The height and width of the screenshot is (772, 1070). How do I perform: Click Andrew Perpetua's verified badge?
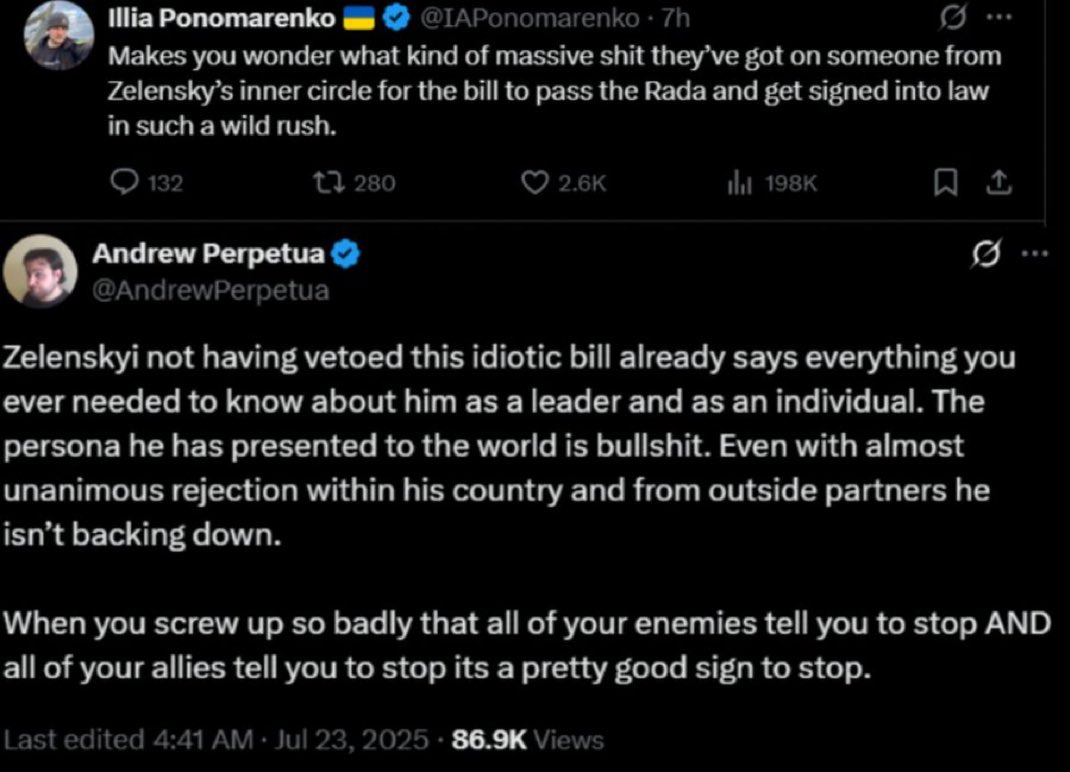pyautogui.click(x=345, y=254)
